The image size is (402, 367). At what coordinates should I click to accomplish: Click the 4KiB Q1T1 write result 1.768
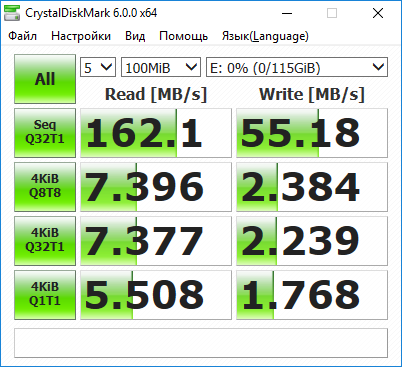click(x=312, y=295)
